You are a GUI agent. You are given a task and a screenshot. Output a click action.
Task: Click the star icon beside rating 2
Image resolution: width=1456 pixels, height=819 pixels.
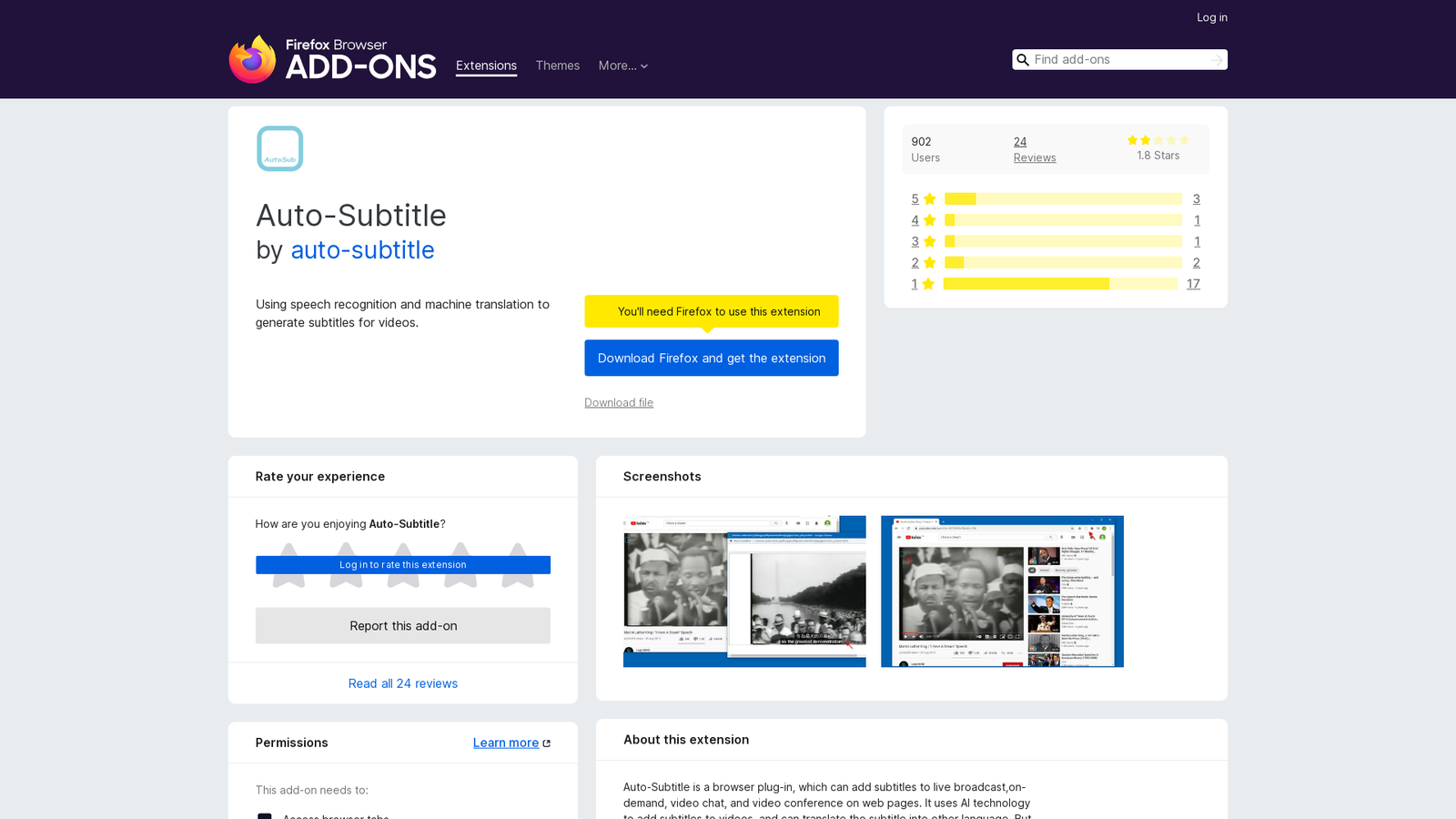click(x=929, y=263)
